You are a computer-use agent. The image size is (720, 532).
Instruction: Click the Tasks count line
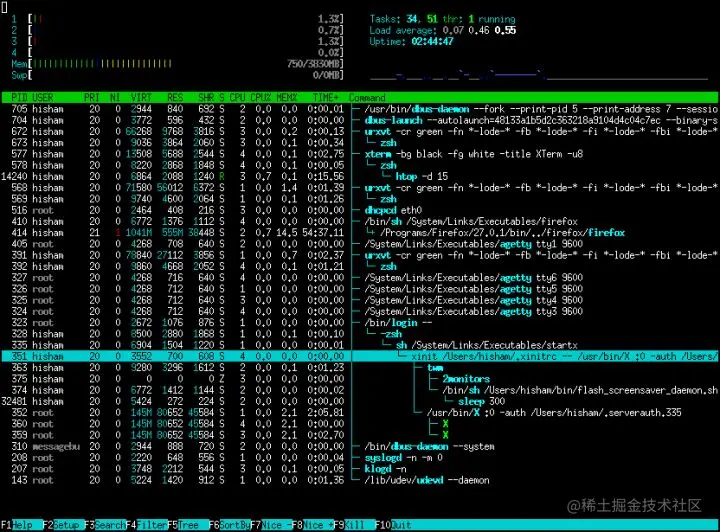[443, 19]
